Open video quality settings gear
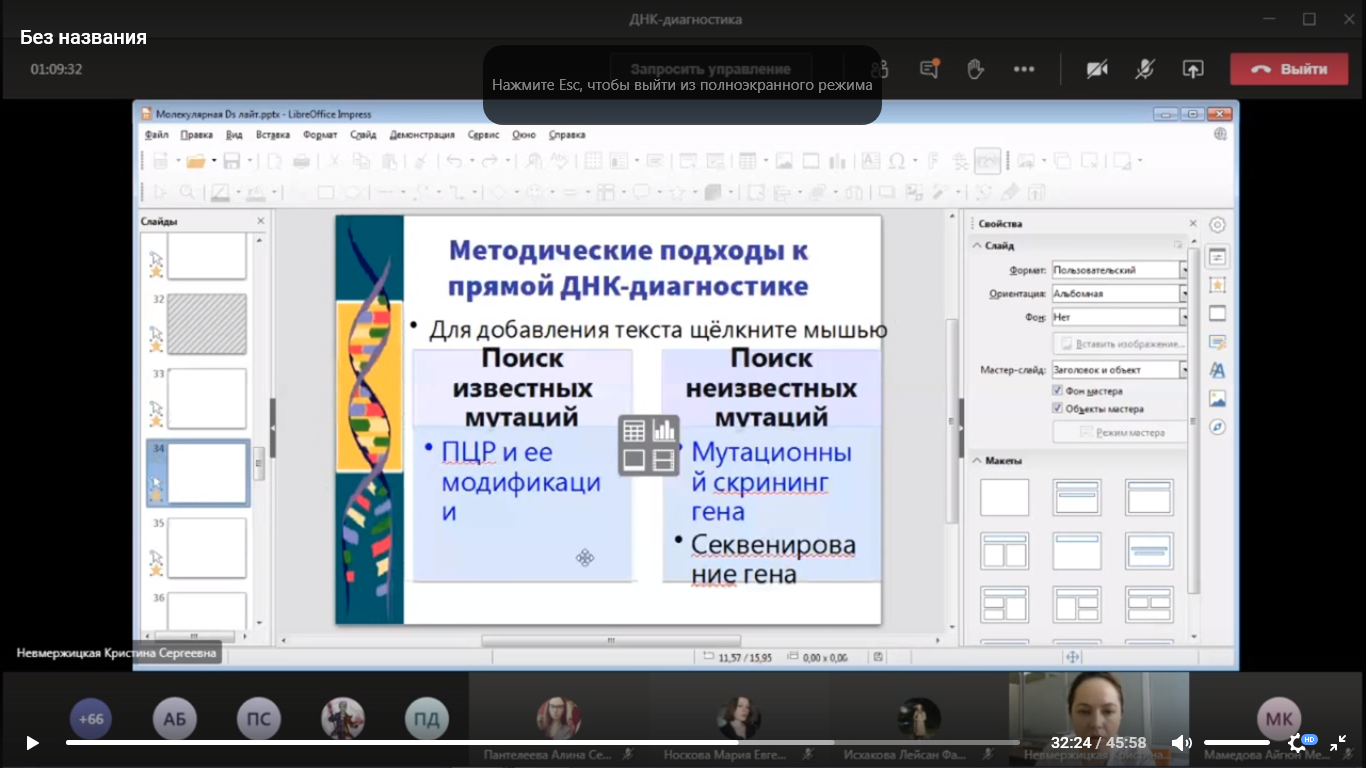This screenshot has width=1366, height=768. point(1297,743)
